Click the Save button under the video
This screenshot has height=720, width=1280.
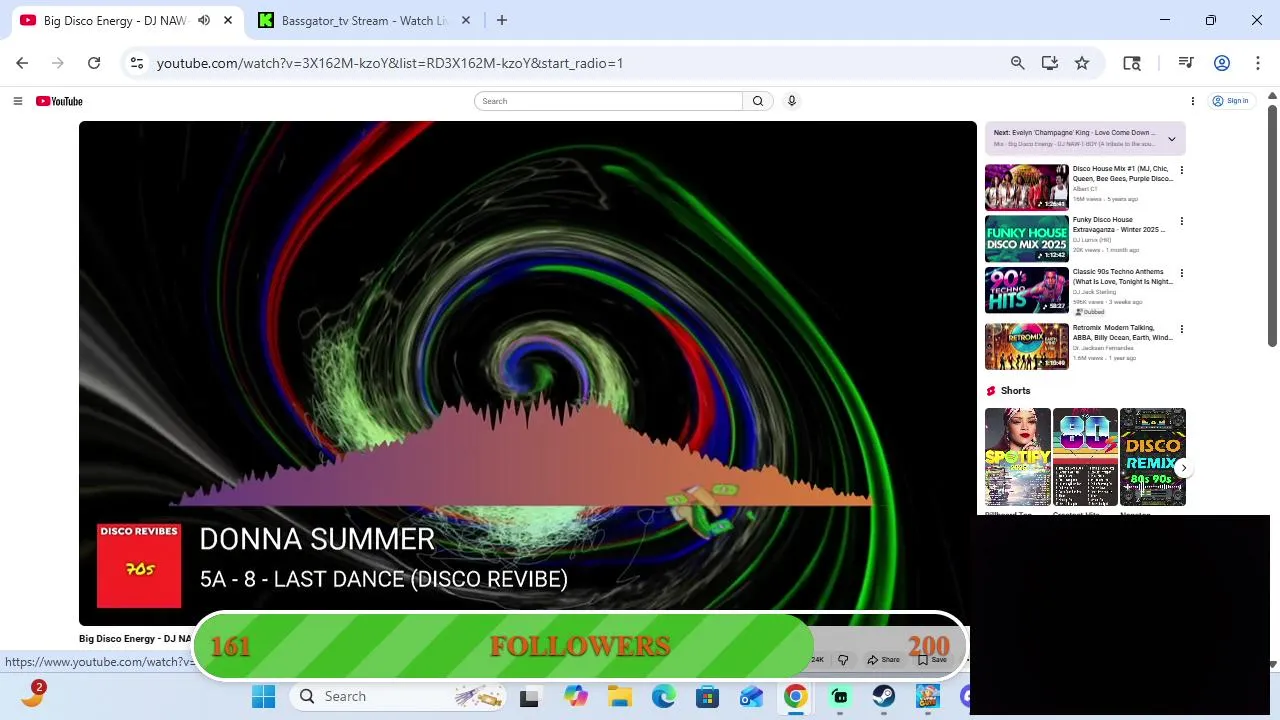click(932, 660)
